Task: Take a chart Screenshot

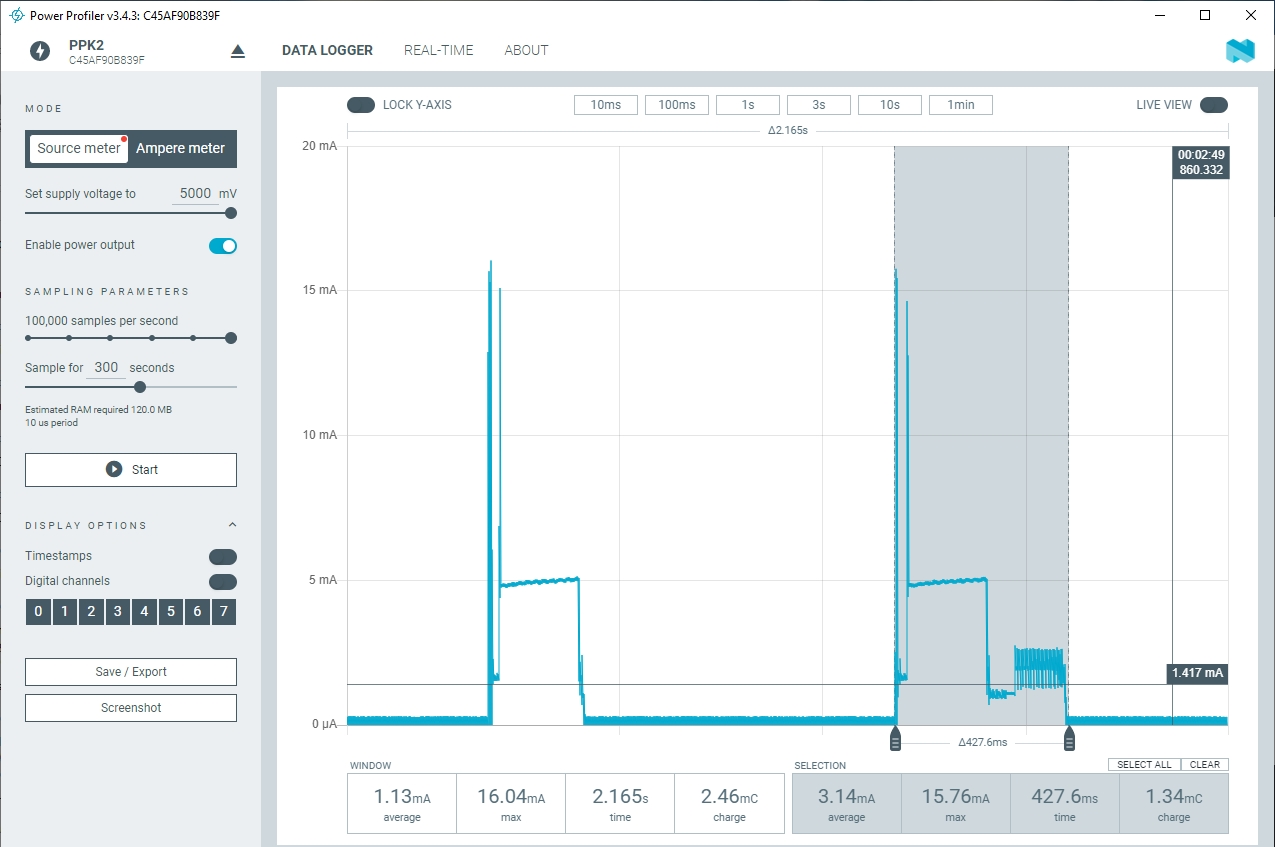Action: [x=131, y=708]
